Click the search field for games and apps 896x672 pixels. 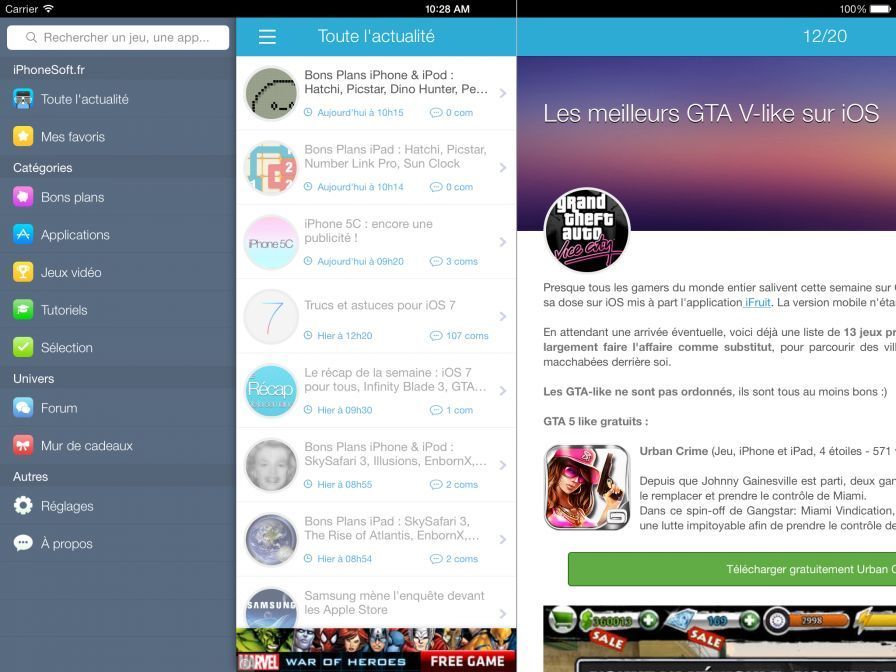tap(118, 37)
